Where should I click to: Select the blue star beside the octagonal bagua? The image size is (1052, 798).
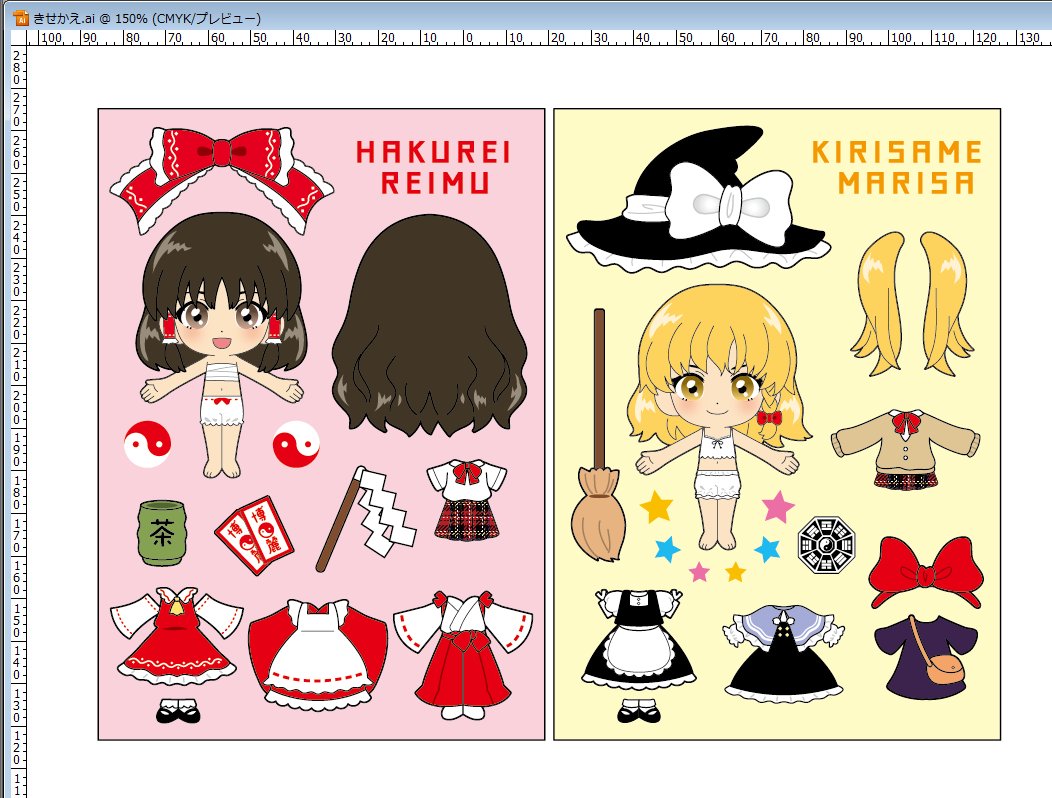click(x=768, y=548)
